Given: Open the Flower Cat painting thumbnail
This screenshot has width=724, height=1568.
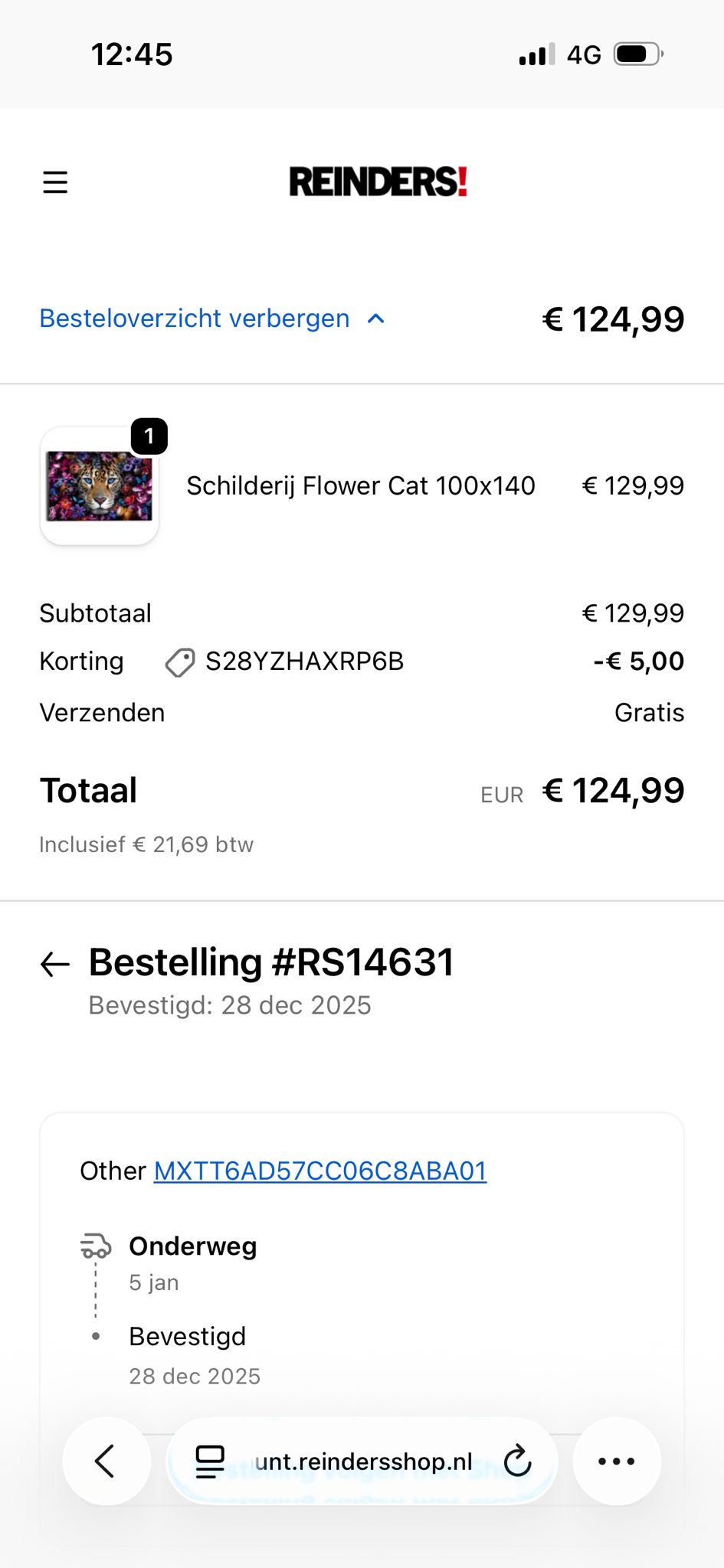Looking at the screenshot, I should point(100,486).
